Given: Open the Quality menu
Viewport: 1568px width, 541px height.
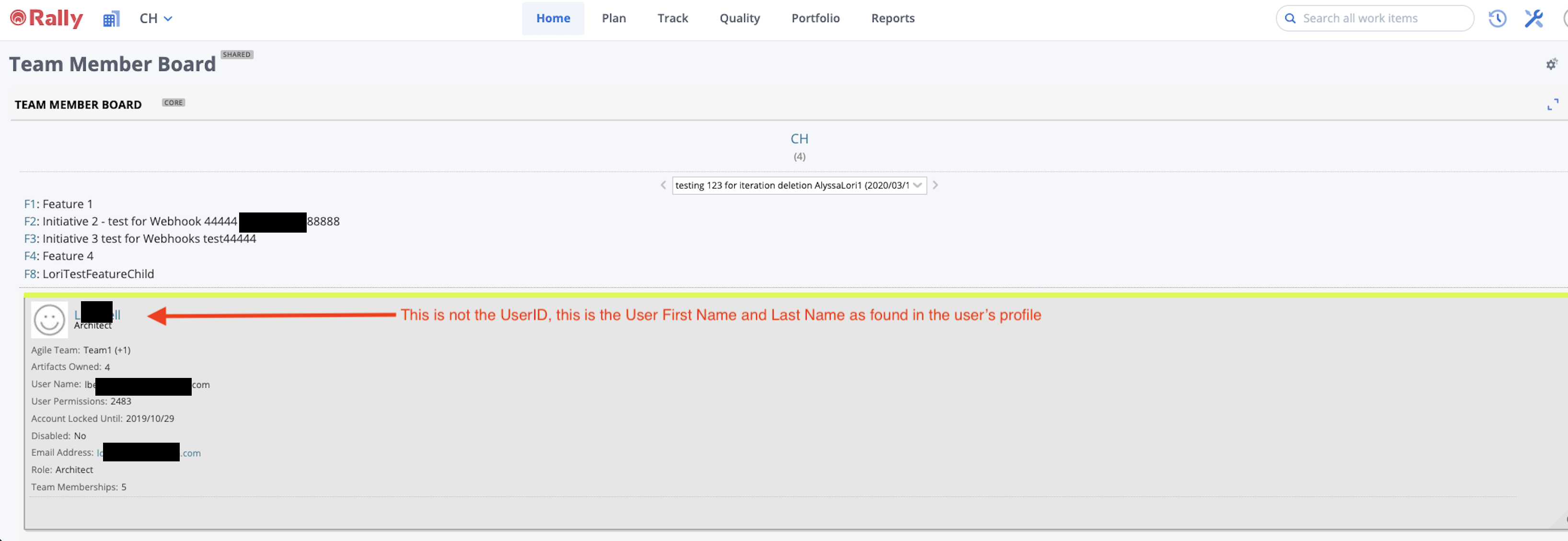Looking at the screenshot, I should coord(739,18).
